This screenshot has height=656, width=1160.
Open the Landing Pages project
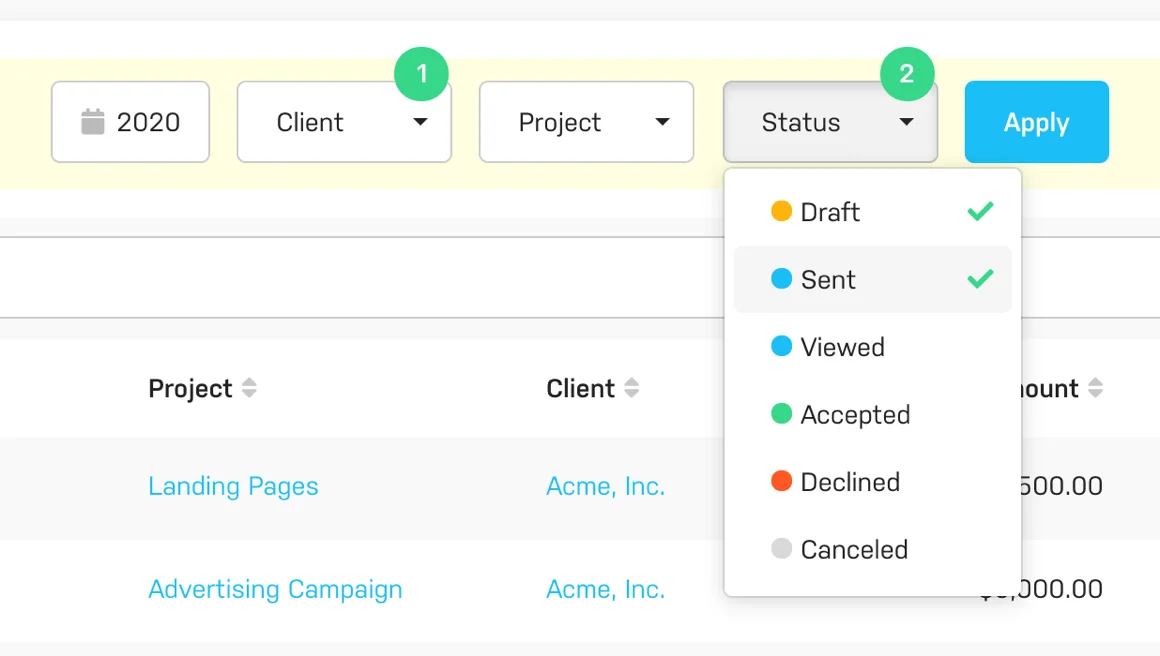click(233, 486)
